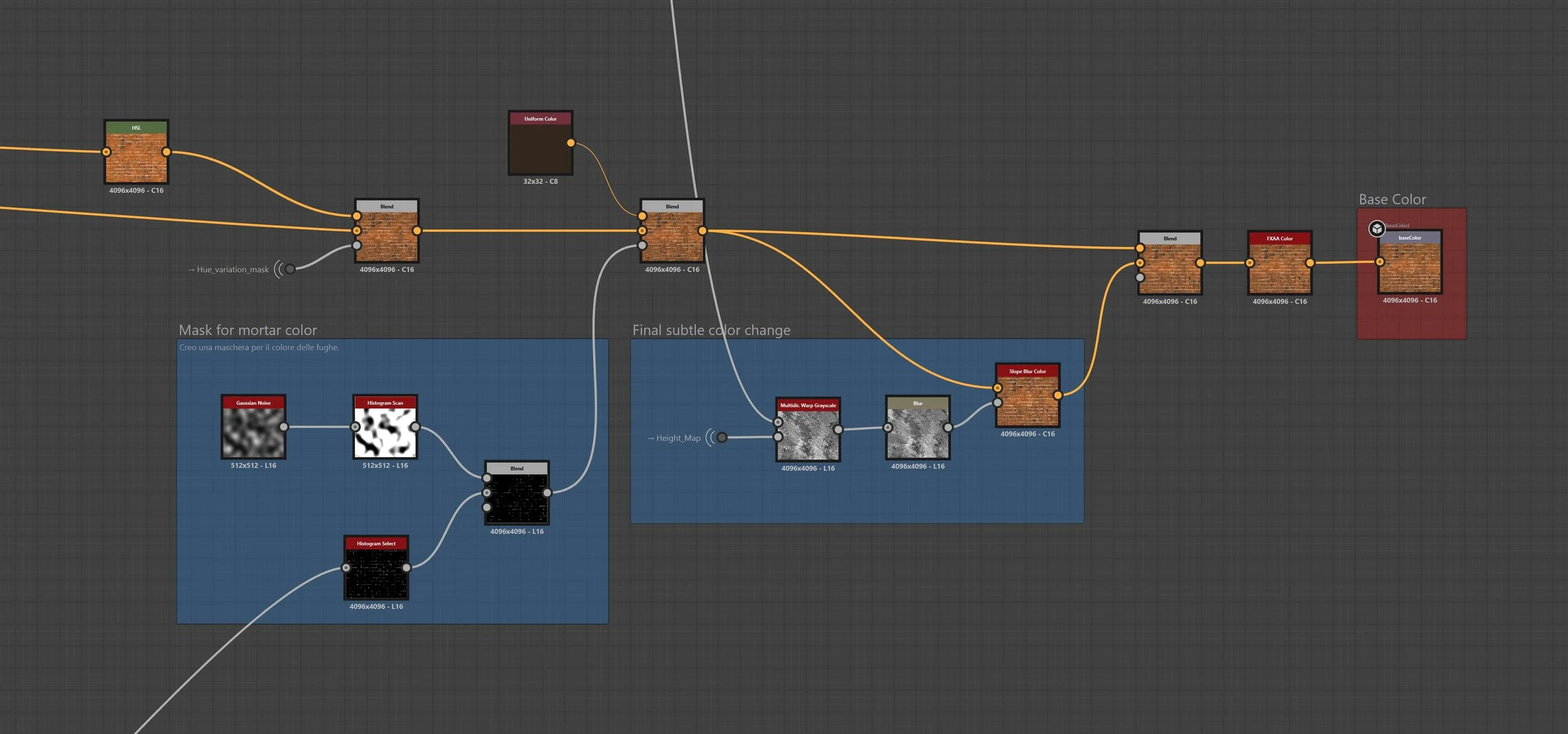Click the Uniform Color node output pin
Screen dimensions: 1568x734
click(571, 143)
